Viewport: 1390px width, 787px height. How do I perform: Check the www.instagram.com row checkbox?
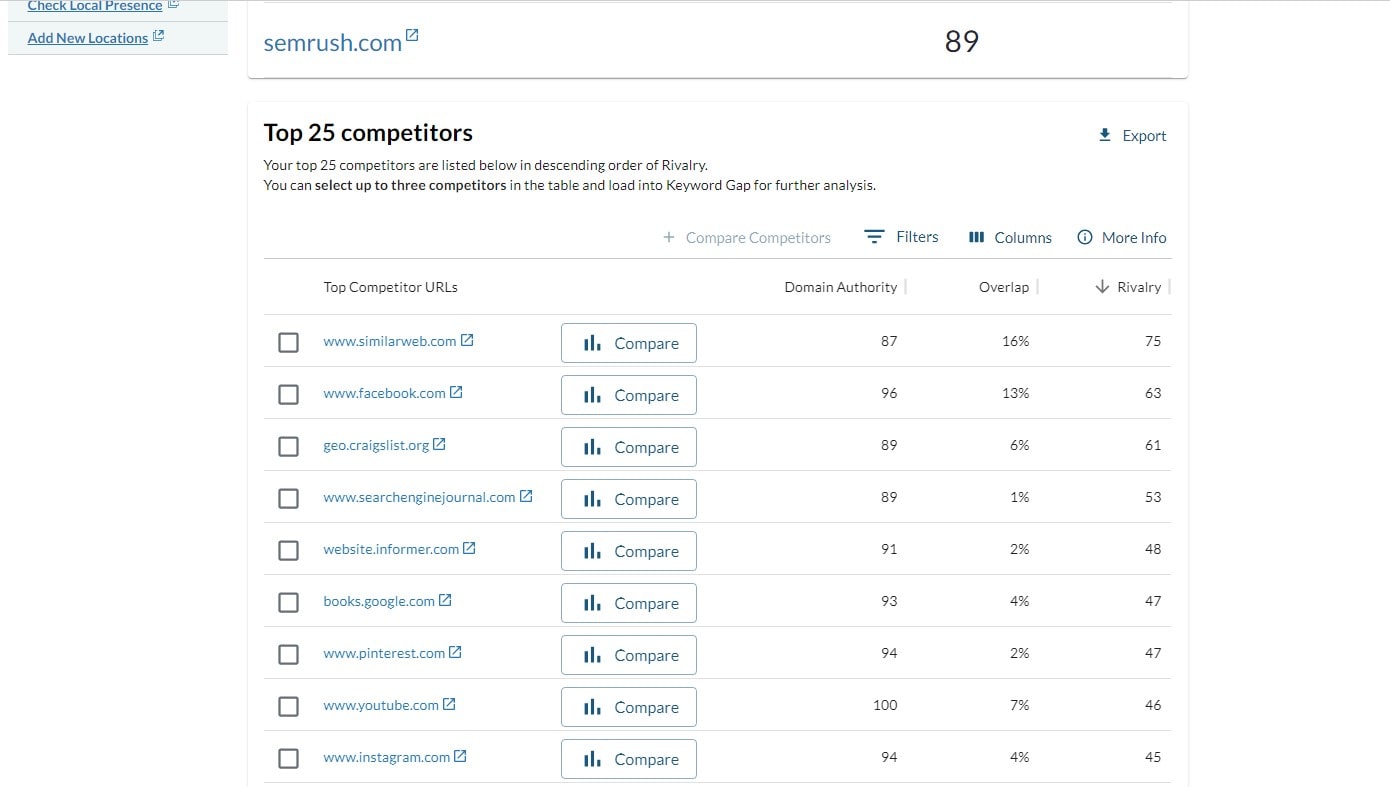[x=288, y=758]
